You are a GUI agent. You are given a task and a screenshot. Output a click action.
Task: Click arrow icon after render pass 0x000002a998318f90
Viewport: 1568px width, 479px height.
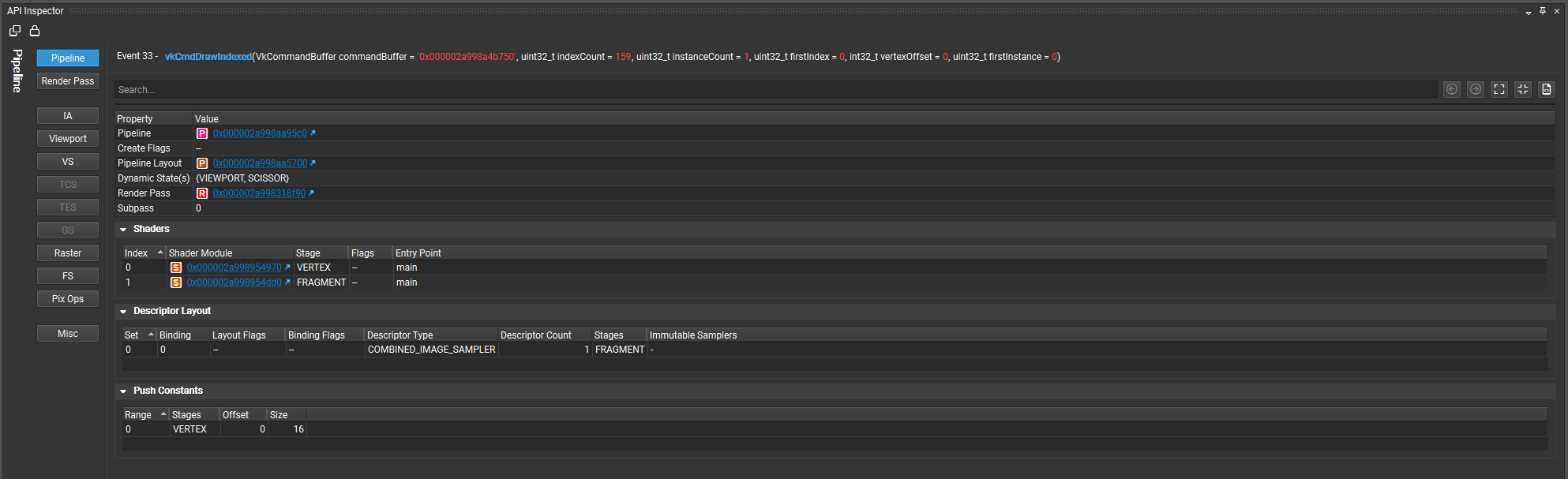point(311,193)
